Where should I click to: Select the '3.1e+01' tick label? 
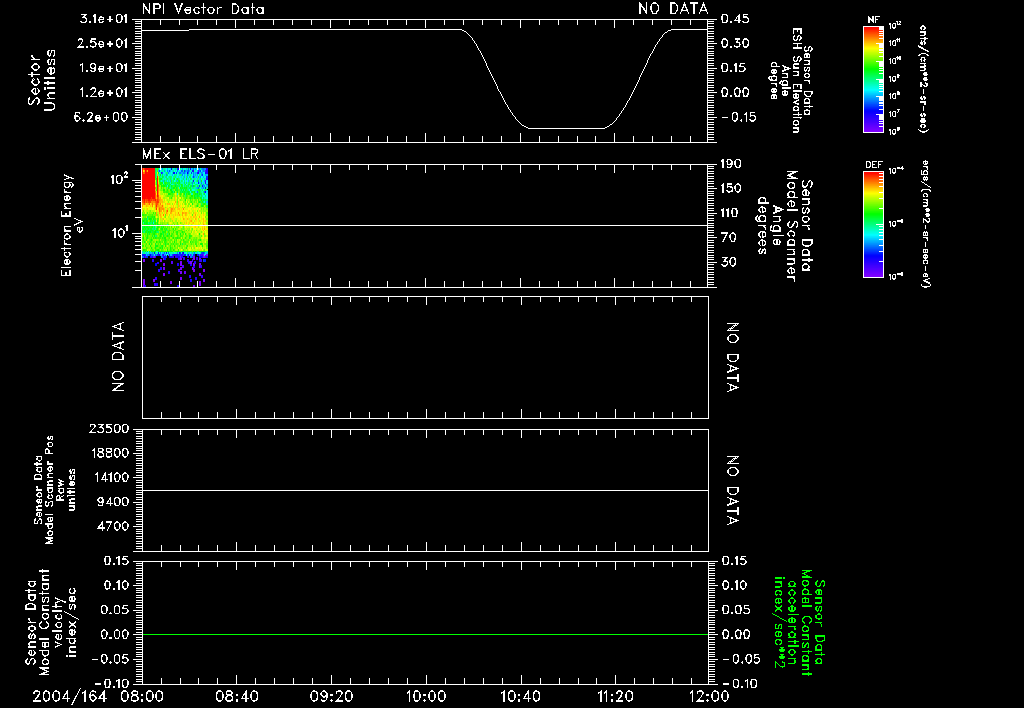pyautogui.click(x=103, y=19)
